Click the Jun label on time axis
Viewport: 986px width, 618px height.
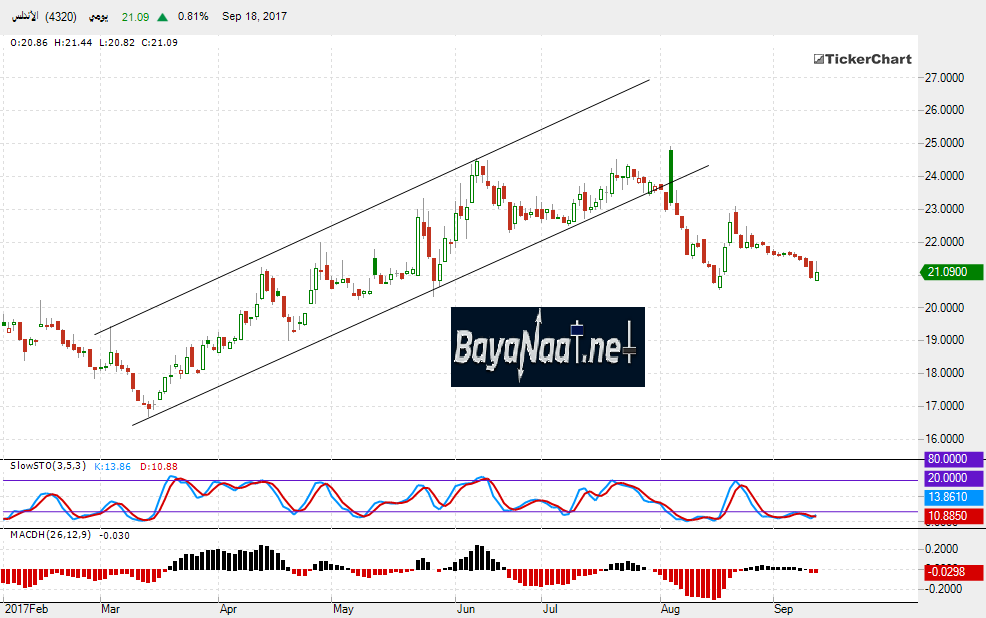click(x=466, y=608)
